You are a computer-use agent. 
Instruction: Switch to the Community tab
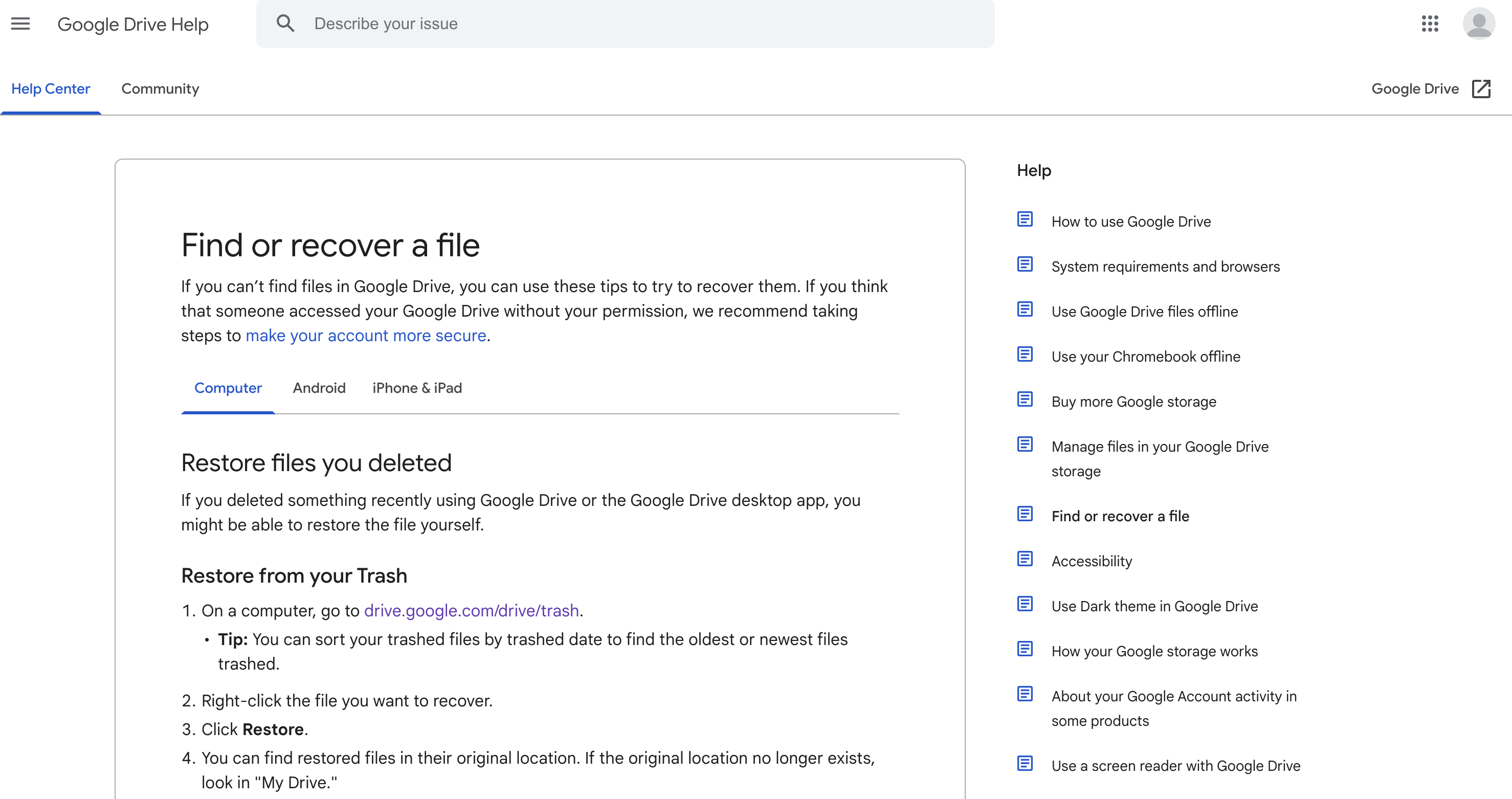click(x=160, y=88)
